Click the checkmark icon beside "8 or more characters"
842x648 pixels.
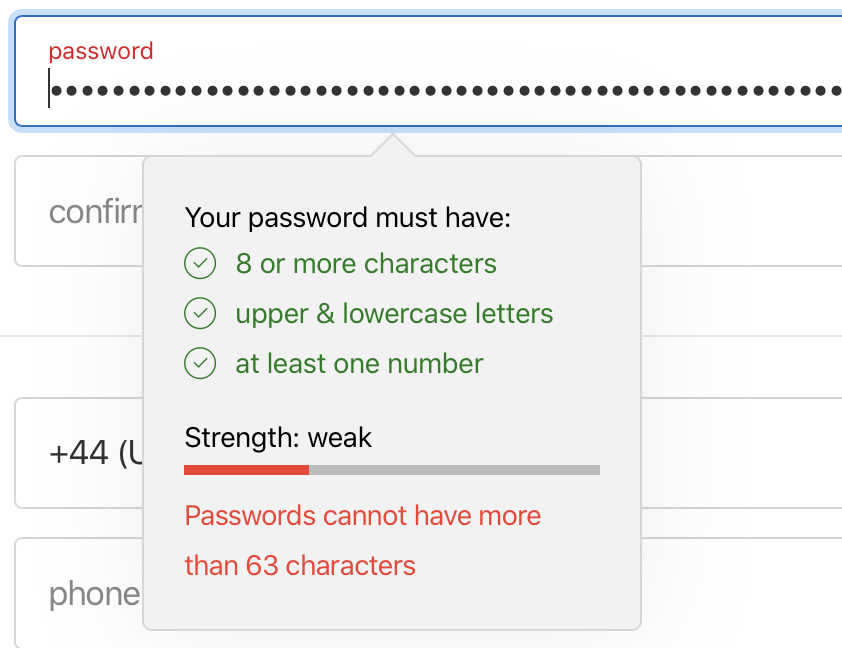pos(201,264)
